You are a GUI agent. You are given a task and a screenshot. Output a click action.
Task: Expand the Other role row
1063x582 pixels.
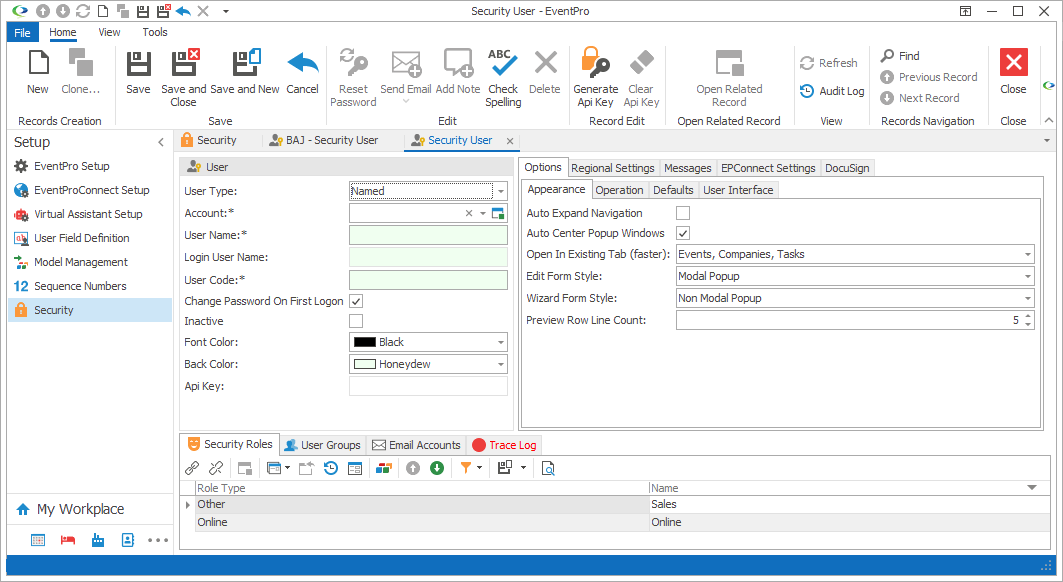(188, 505)
